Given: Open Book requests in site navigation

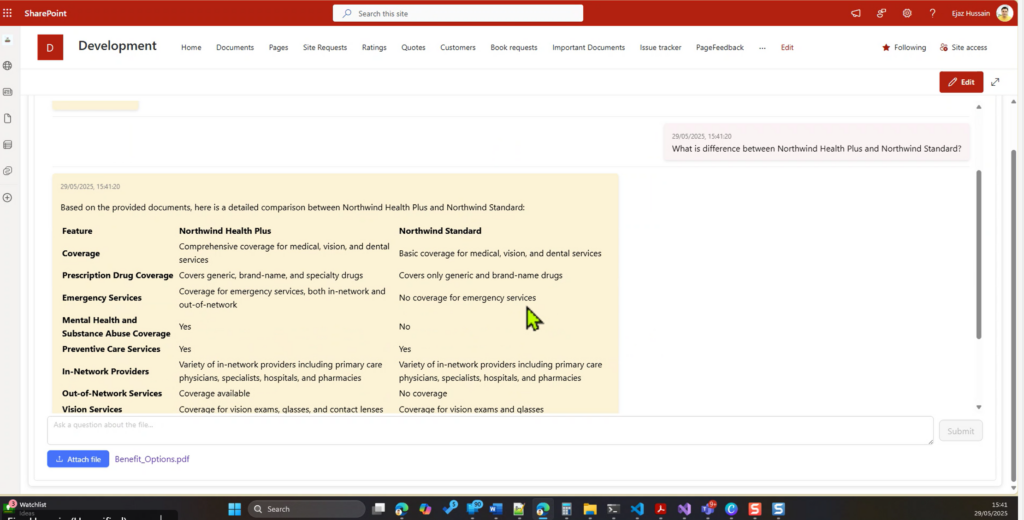Looking at the screenshot, I should click(514, 48).
